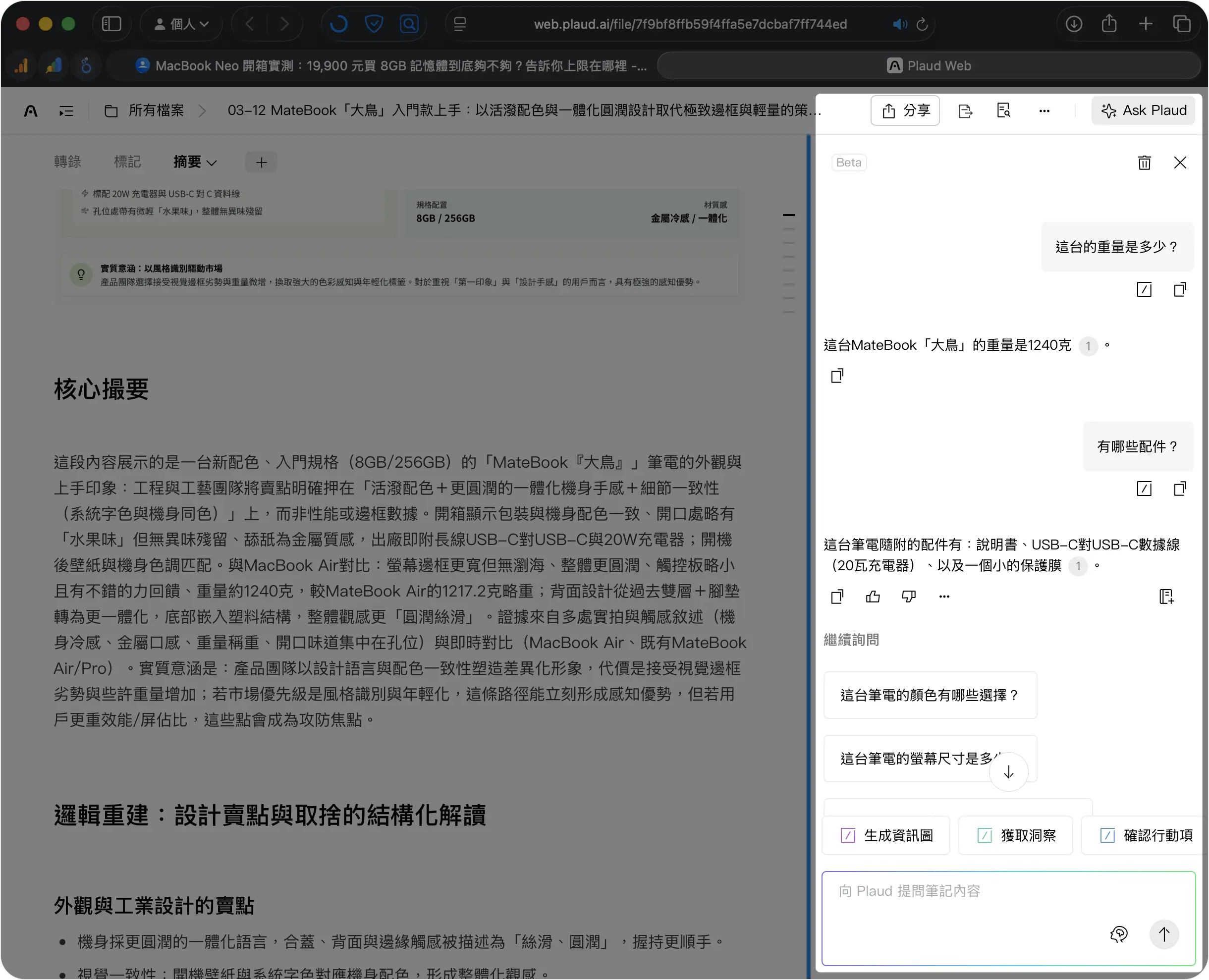This screenshot has width=1209, height=980.
Task: Copy the 有哪些配件 question
Action: (1180, 489)
